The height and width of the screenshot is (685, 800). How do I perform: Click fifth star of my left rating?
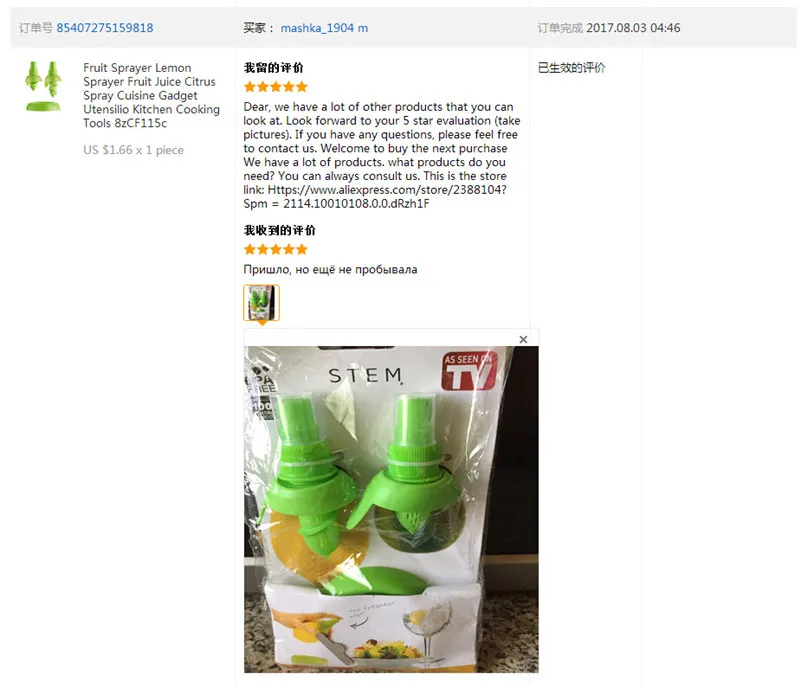coord(302,87)
